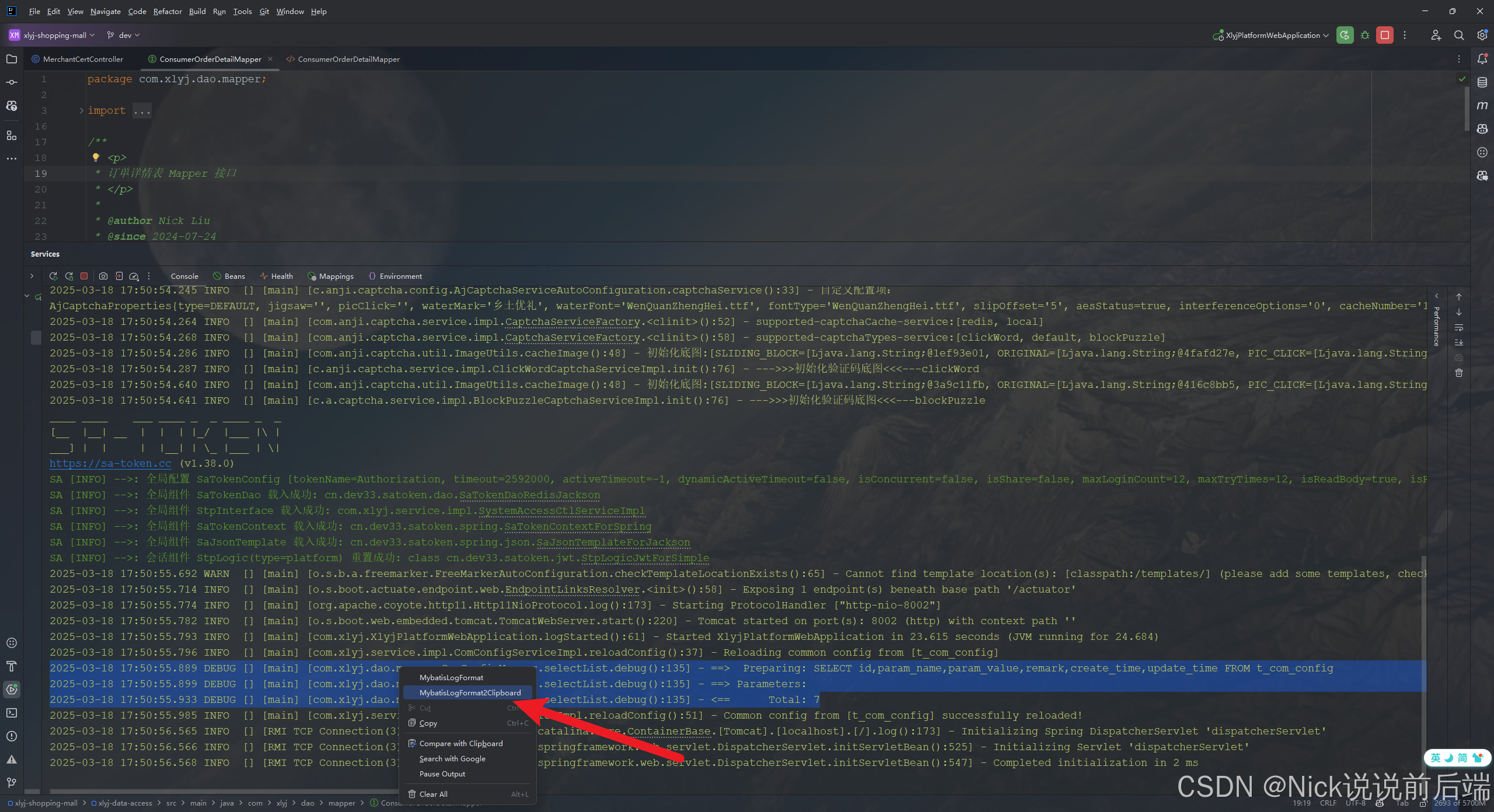
Task: Choose Clear All in context menu
Action: point(433,794)
